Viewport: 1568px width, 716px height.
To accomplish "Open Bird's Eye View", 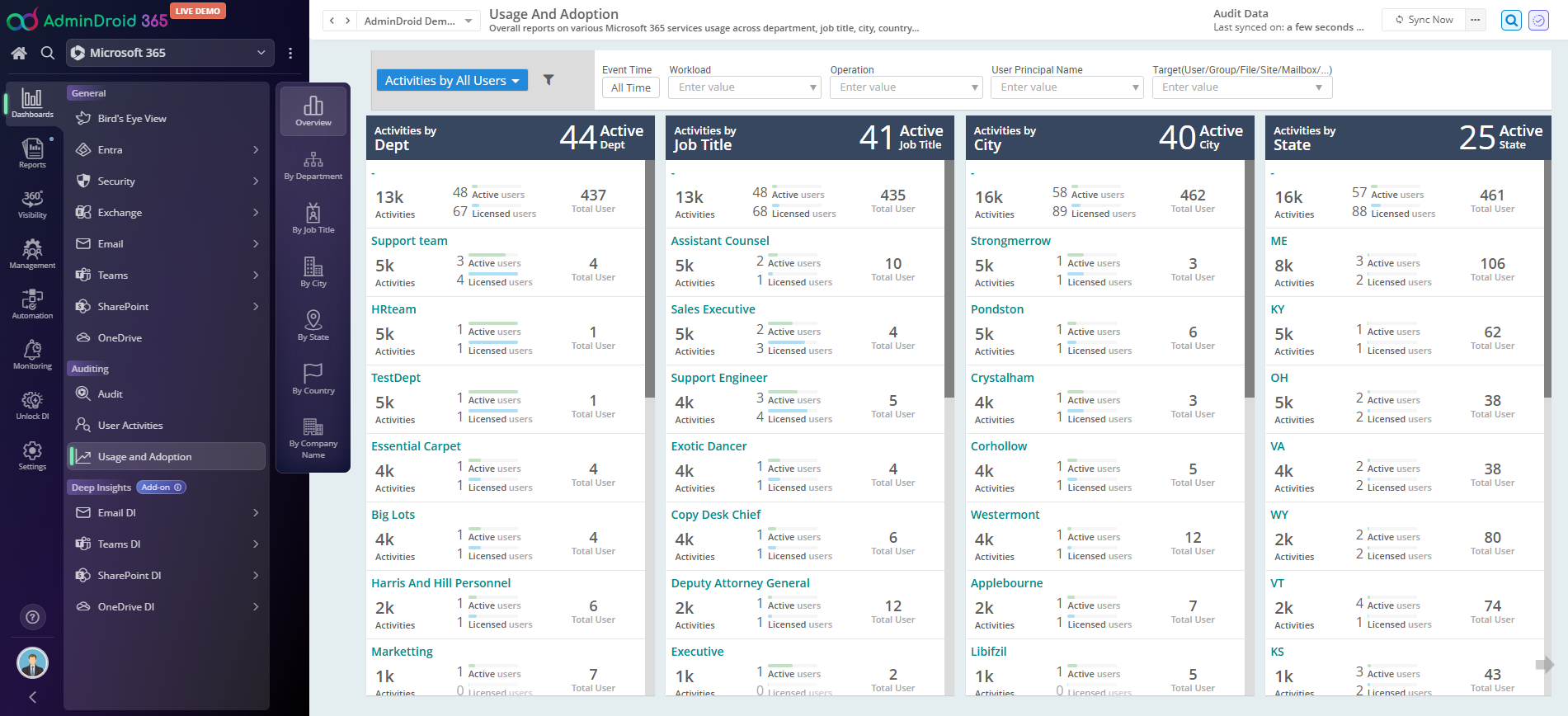I will pos(167,119).
